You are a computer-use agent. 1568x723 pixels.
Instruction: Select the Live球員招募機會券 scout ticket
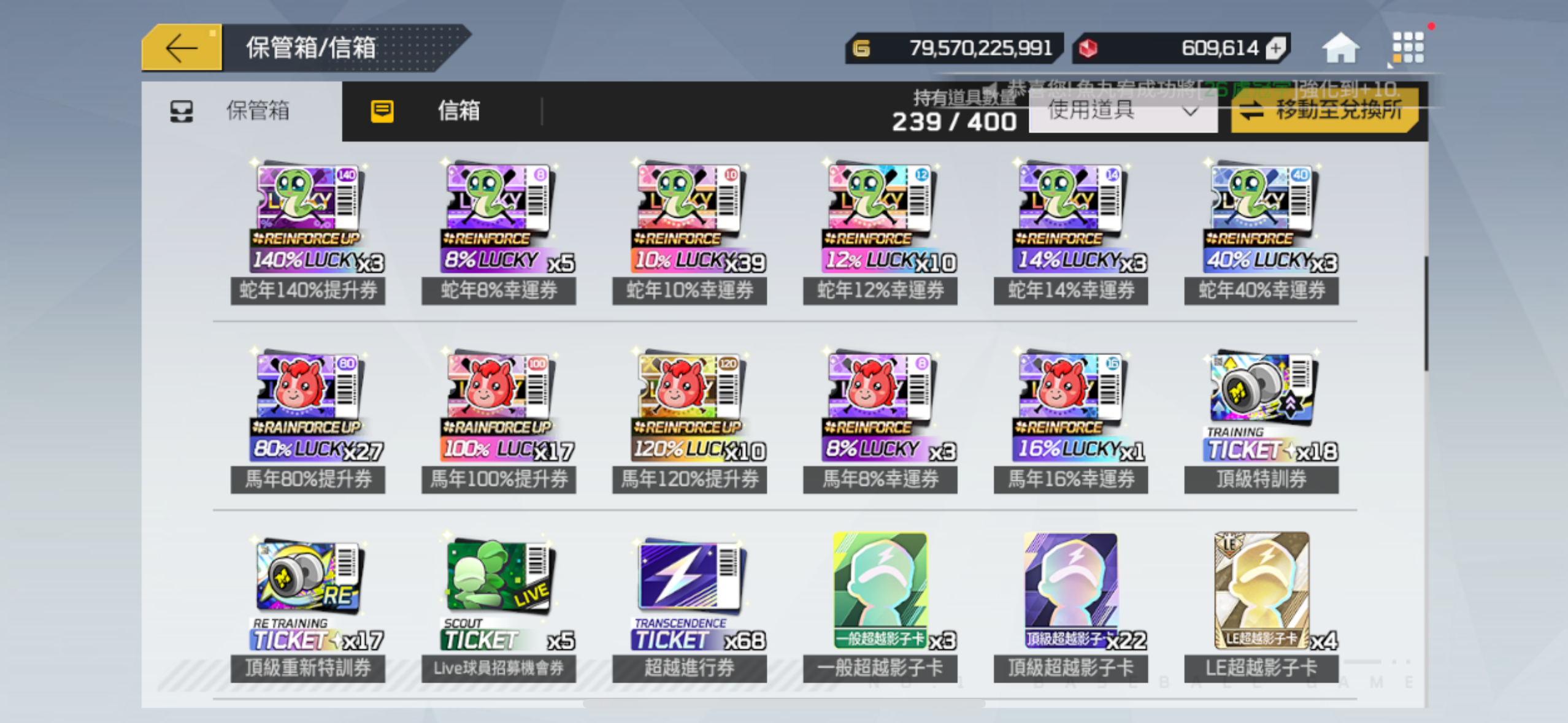(x=499, y=608)
